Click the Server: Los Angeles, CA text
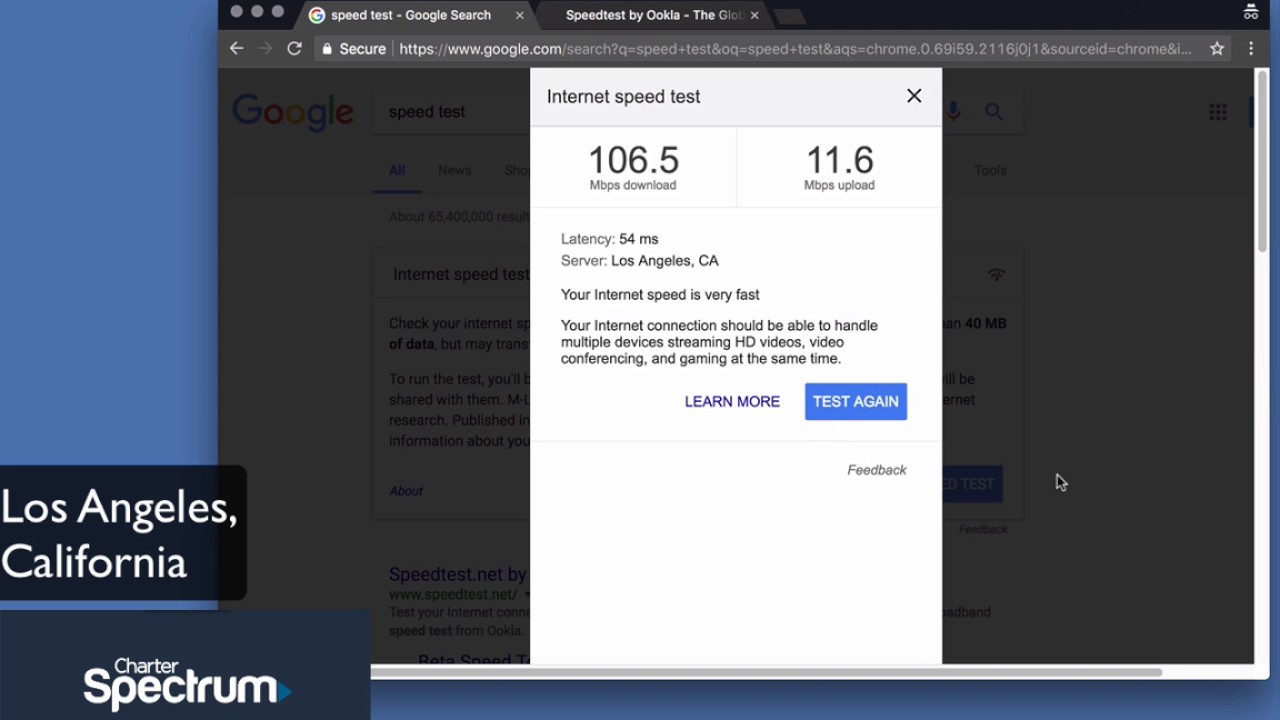1280x720 pixels. click(639, 261)
